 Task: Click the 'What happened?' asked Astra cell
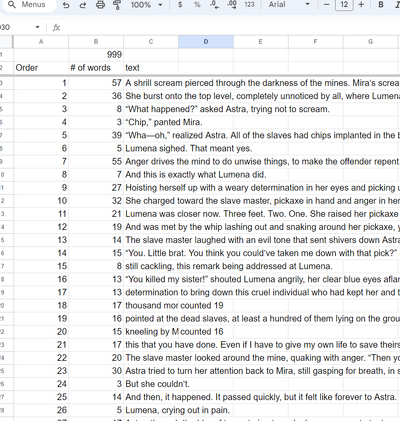[227, 109]
